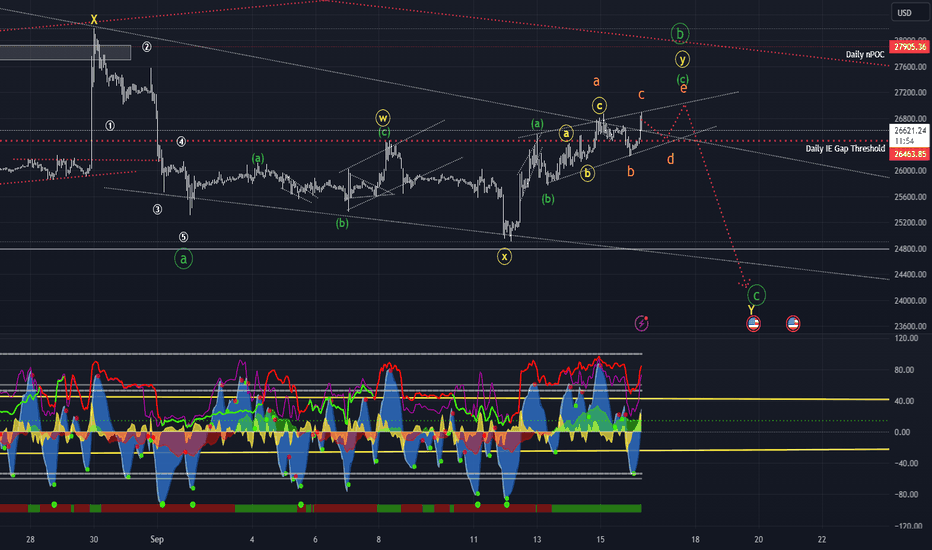Image resolution: width=932 pixels, height=550 pixels.
Task: Click the 11:54 bar countdown timer
Action: click(x=905, y=141)
